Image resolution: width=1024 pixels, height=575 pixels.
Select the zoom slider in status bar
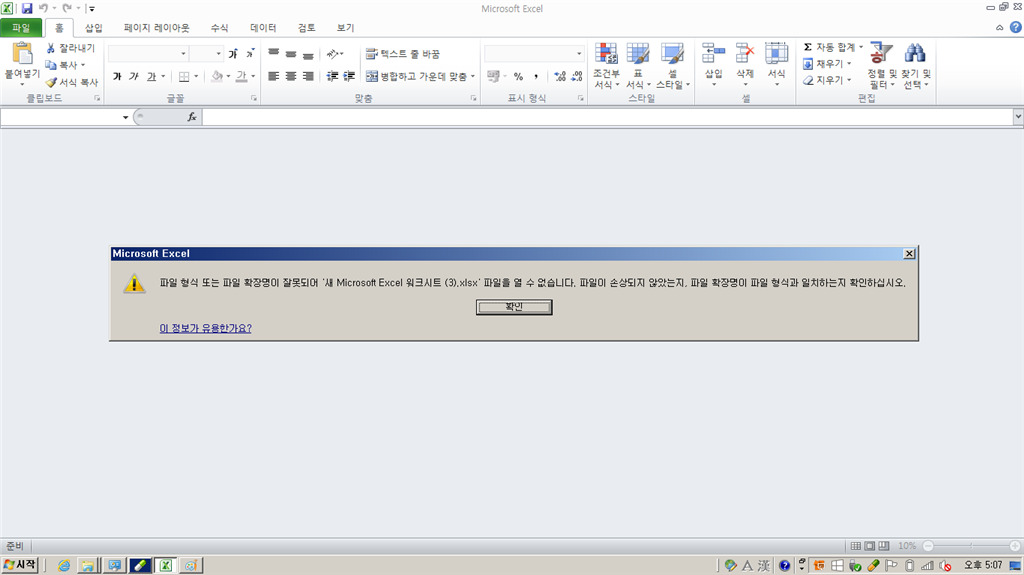click(971, 546)
